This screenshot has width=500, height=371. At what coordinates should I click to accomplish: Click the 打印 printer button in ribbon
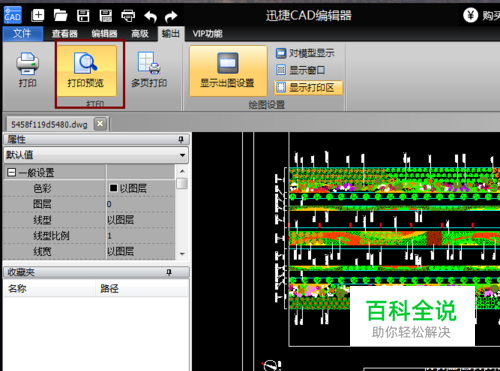(27, 70)
